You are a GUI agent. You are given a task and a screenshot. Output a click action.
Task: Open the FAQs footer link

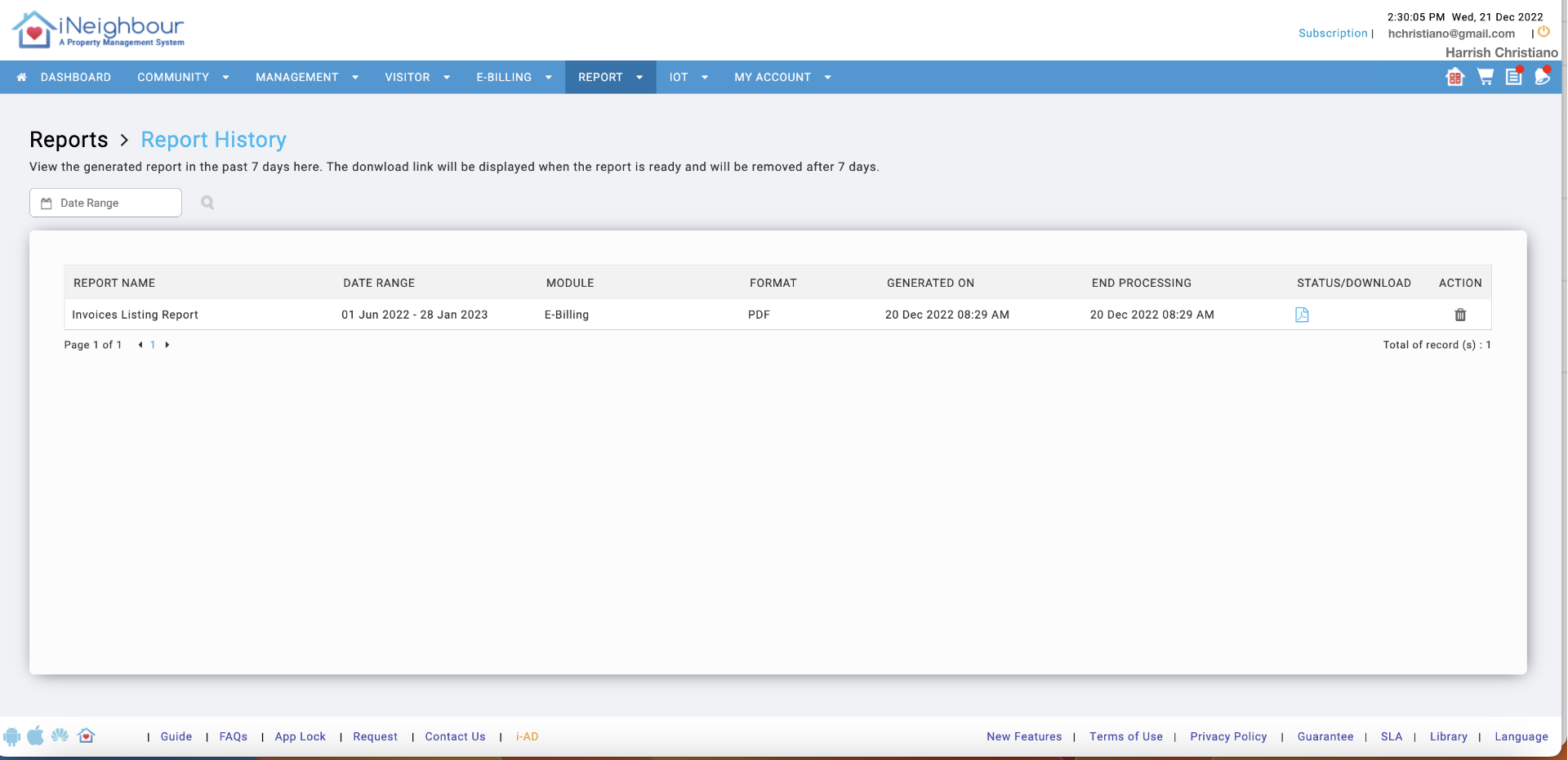[233, 736]
